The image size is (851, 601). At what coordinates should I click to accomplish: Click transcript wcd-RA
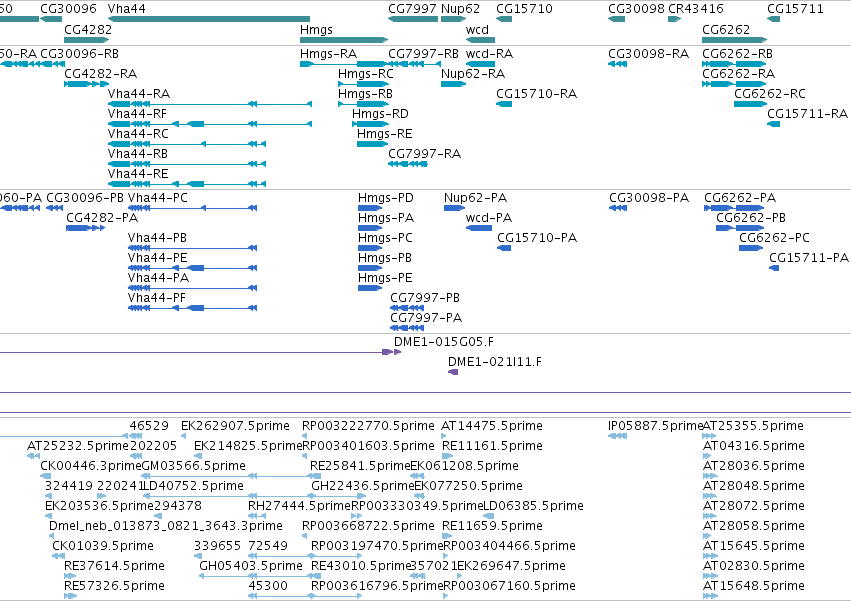coord(480,64)
